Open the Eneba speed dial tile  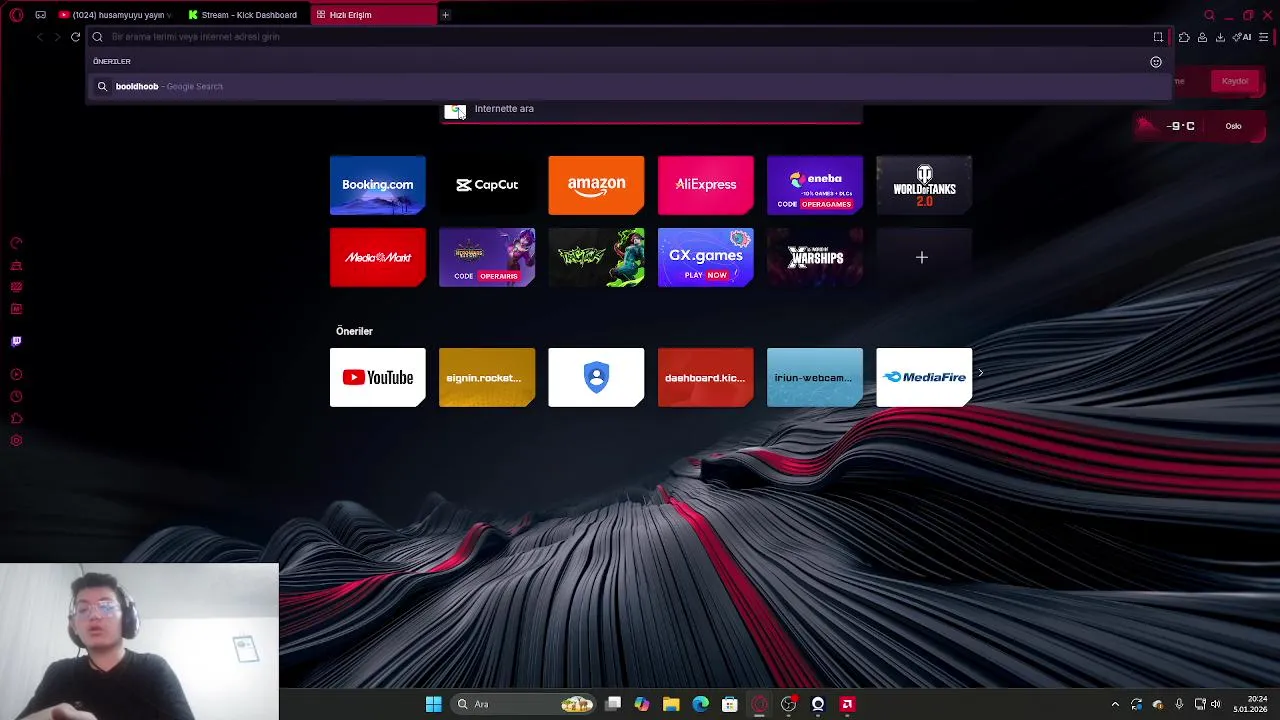click(x=815, y=185)
